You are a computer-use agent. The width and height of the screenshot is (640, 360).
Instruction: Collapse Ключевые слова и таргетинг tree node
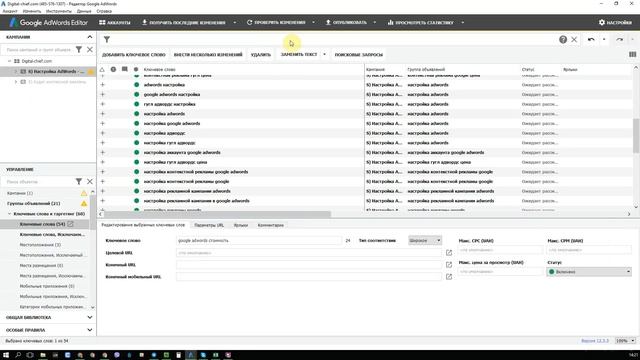[9, 213]
